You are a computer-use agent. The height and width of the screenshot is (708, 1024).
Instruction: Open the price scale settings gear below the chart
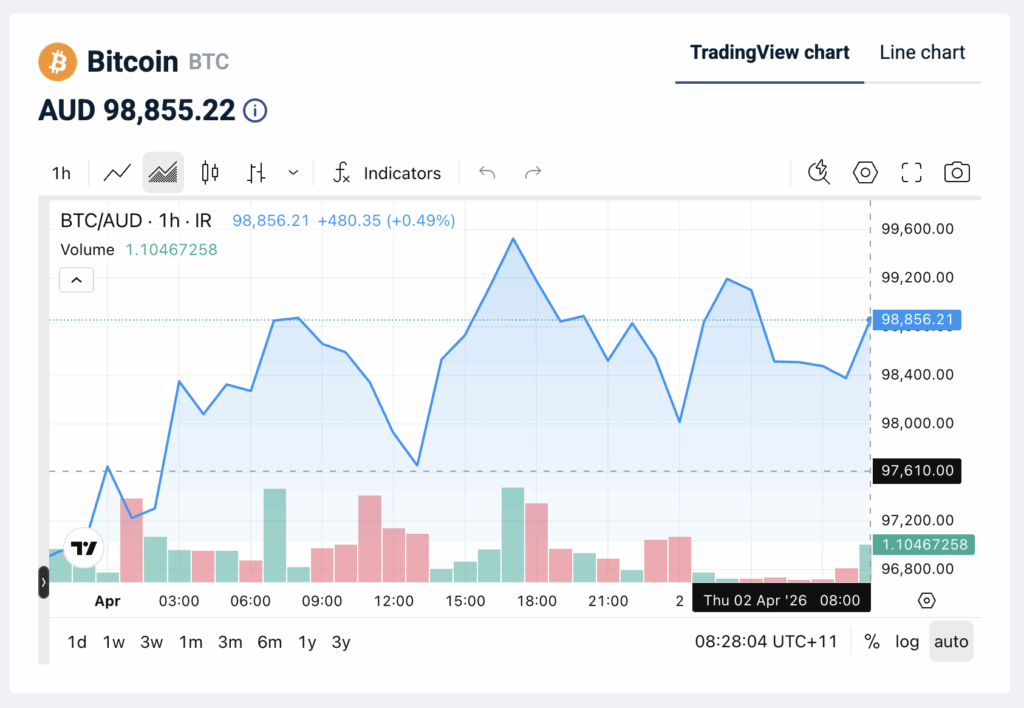pos(926,600)
